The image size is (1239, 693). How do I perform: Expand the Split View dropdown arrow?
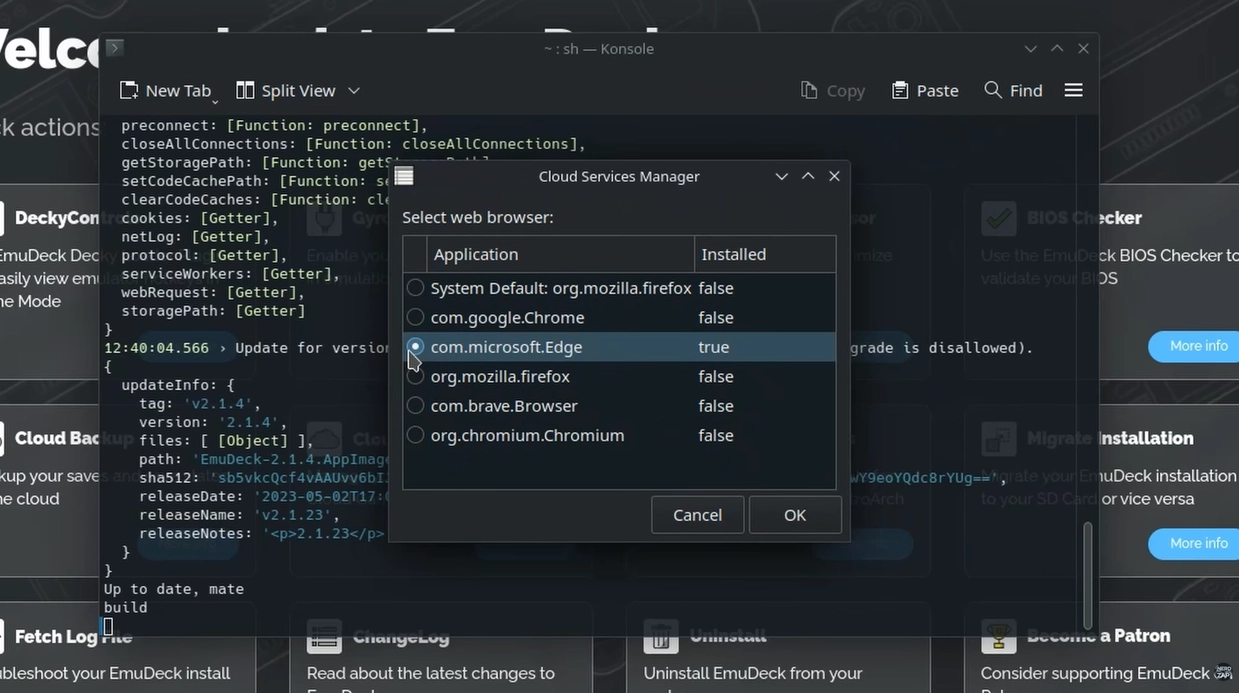[353, 91]
